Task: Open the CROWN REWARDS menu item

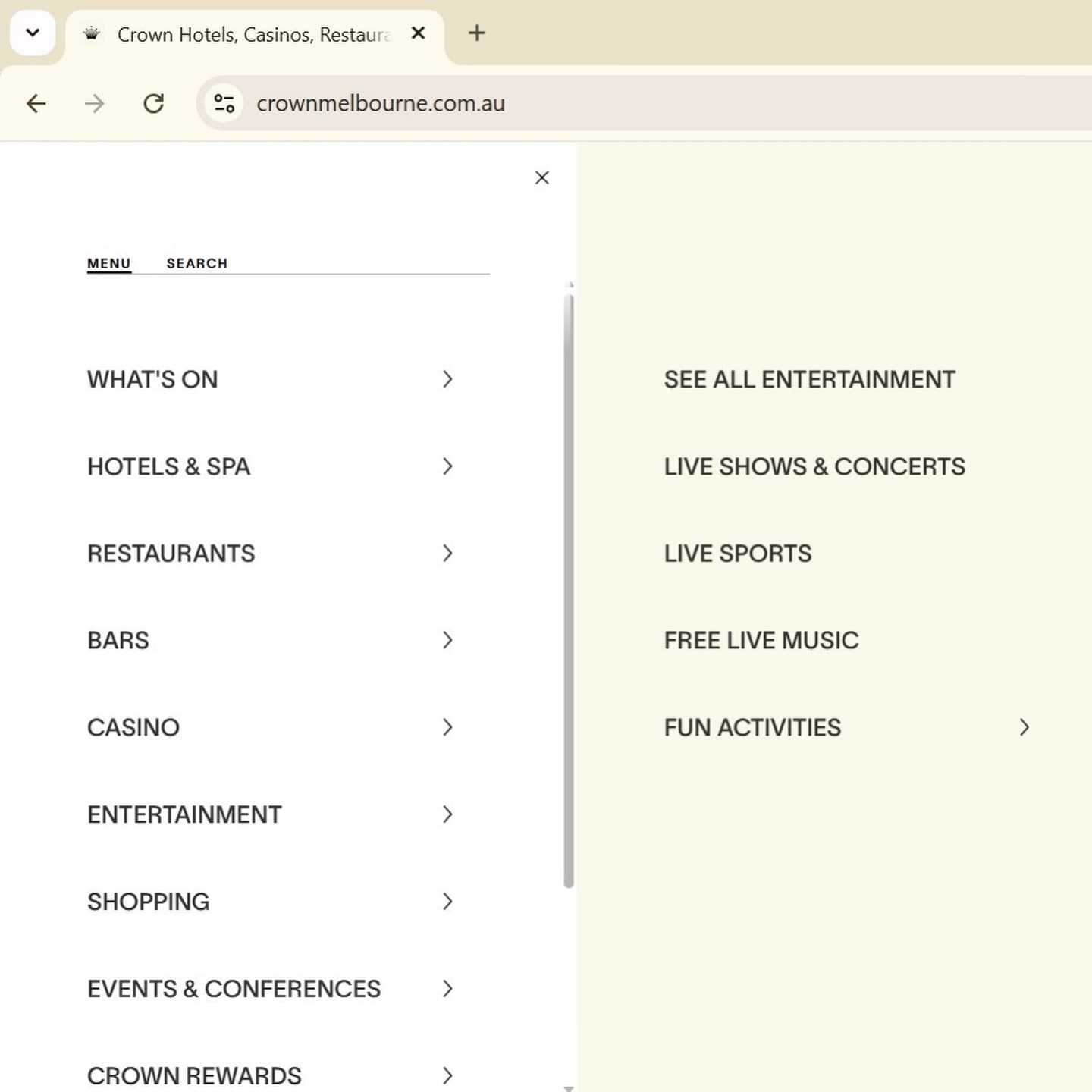Action: click(194, 1076)
